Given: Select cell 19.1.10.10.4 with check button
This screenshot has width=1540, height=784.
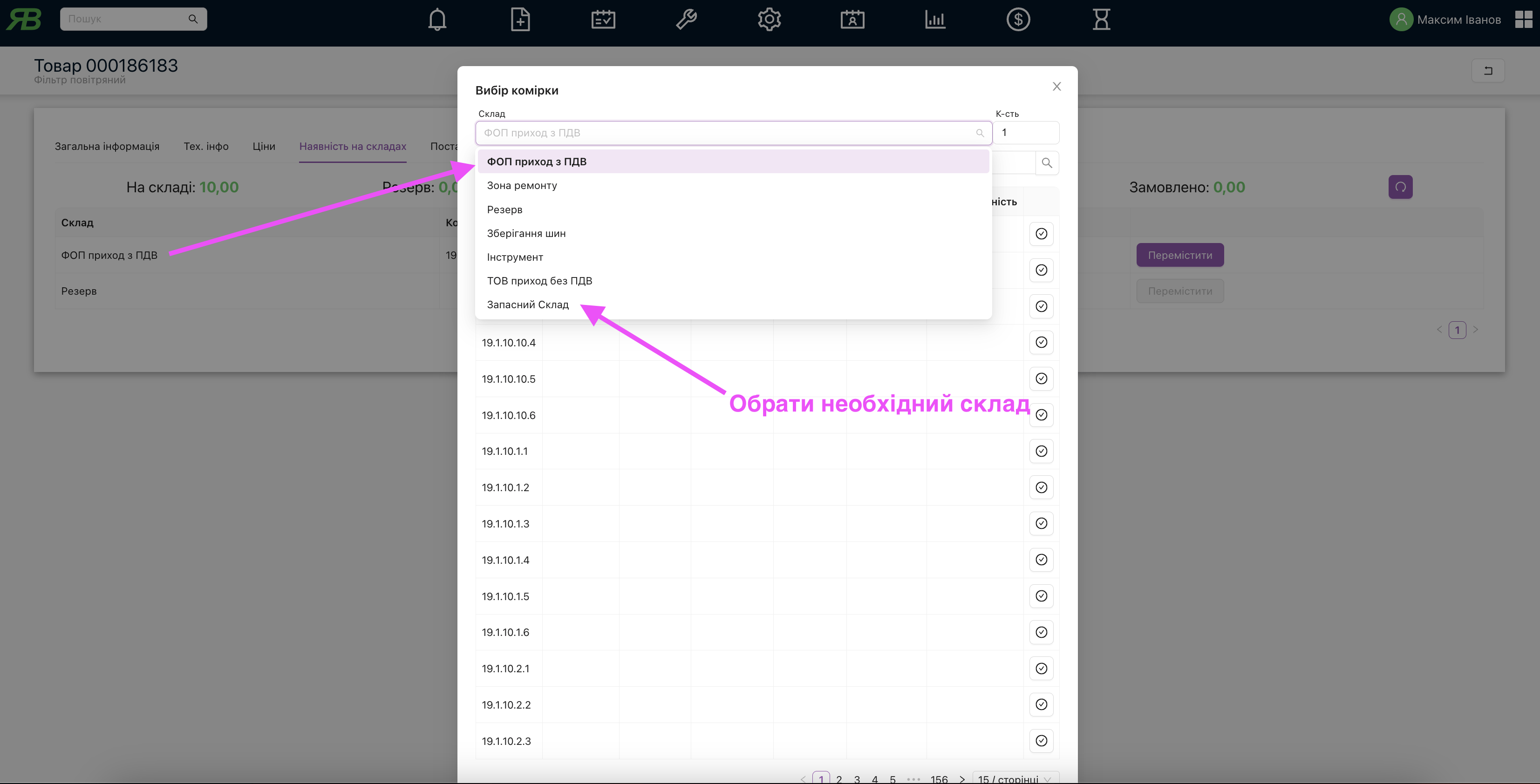Looking at the screenshot, I should [x=1041, y=342].
